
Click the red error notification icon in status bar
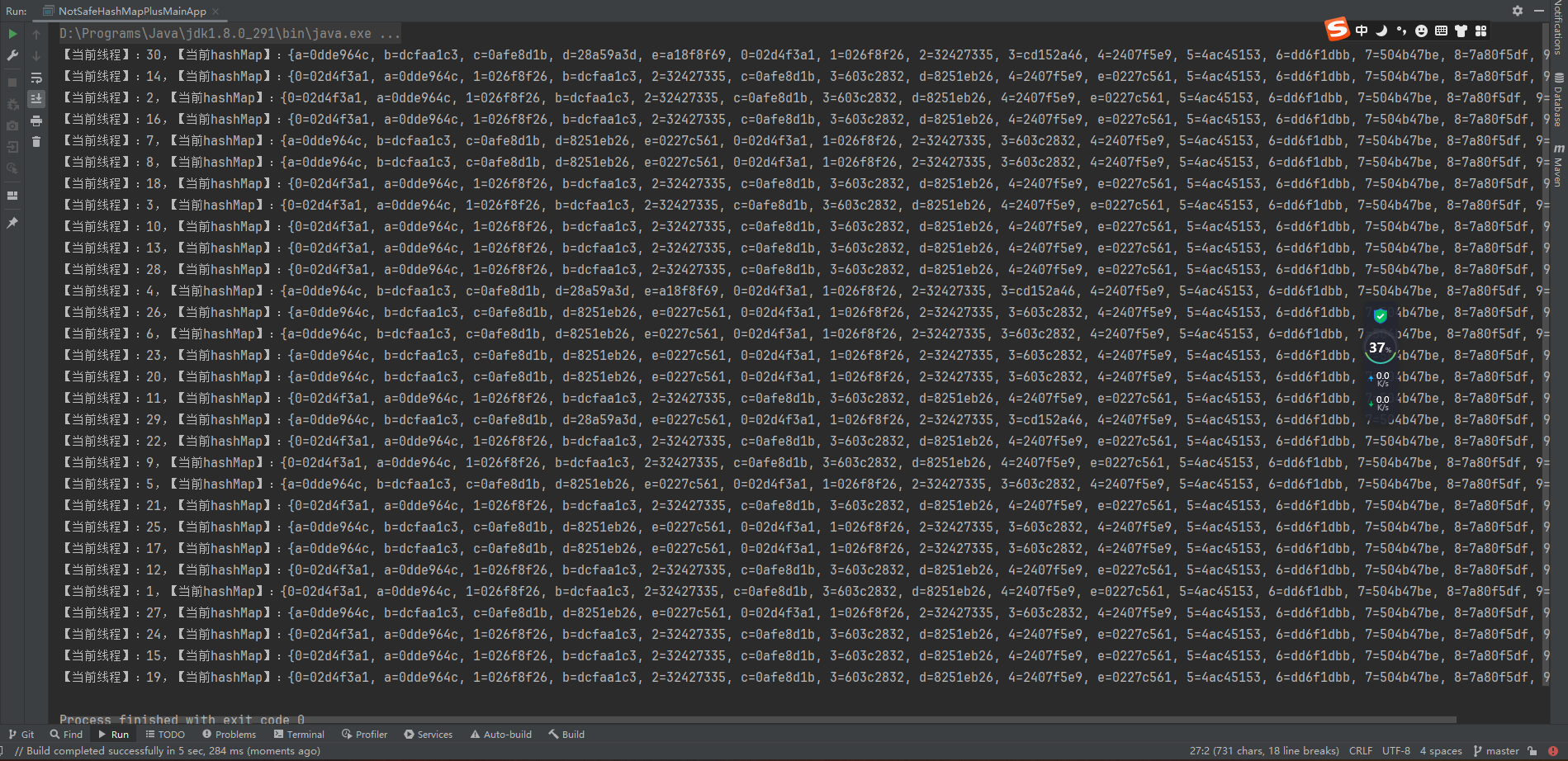click(x=1553, y=751)
